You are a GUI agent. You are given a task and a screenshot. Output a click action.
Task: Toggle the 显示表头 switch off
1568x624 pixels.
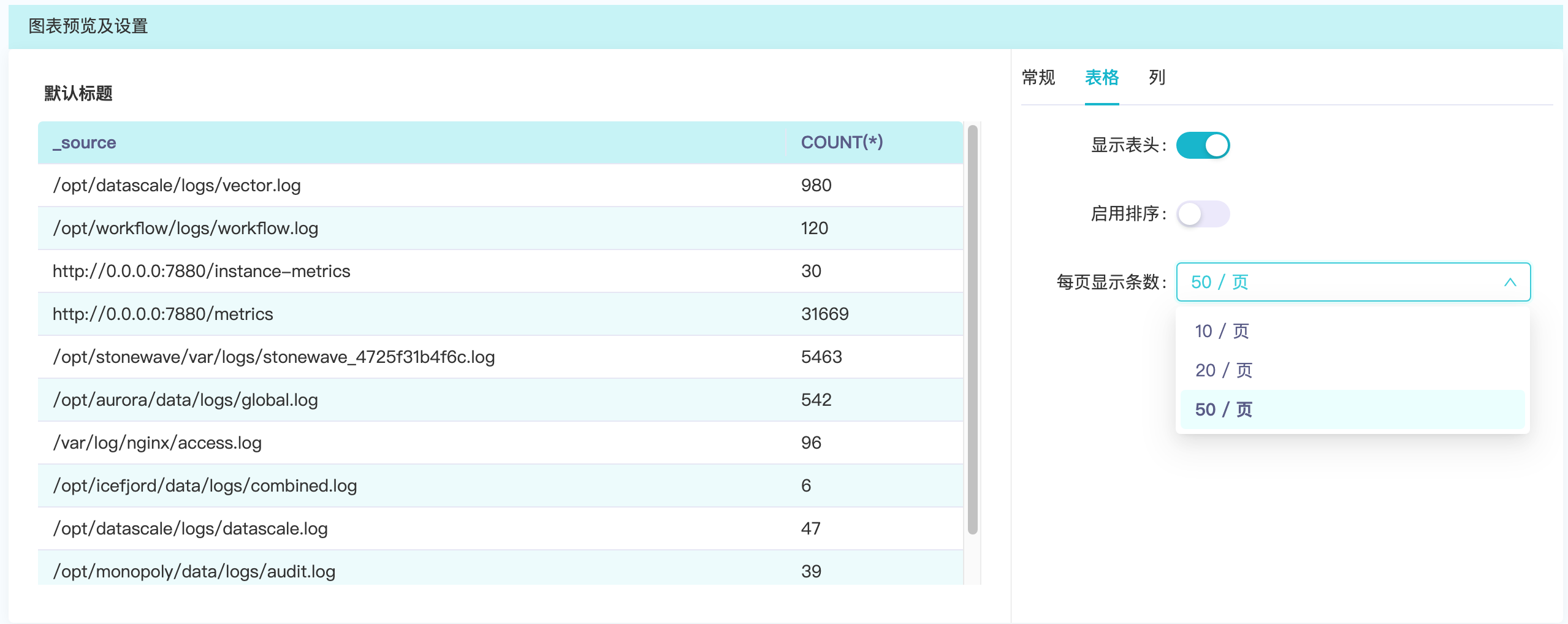1203,145
